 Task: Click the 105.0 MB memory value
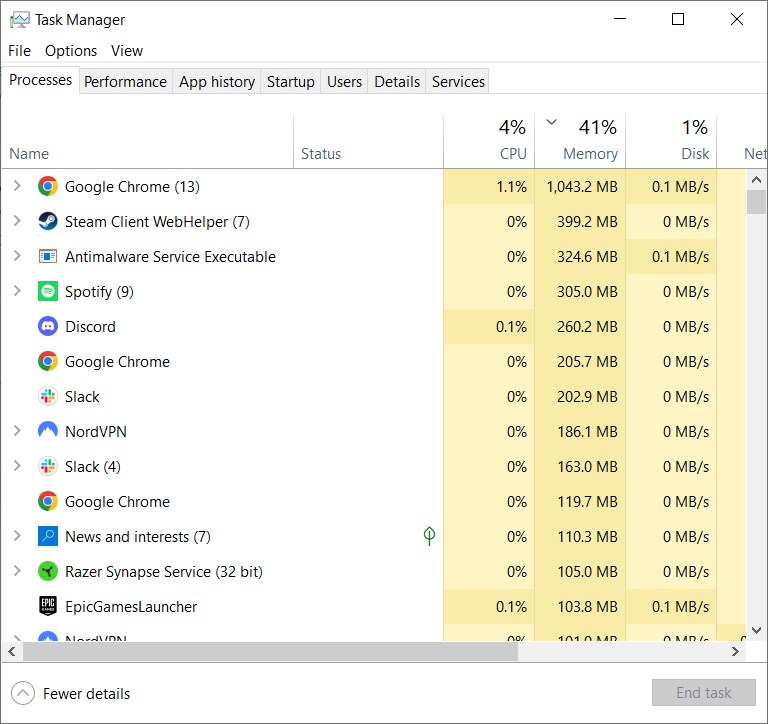point(587,572)
